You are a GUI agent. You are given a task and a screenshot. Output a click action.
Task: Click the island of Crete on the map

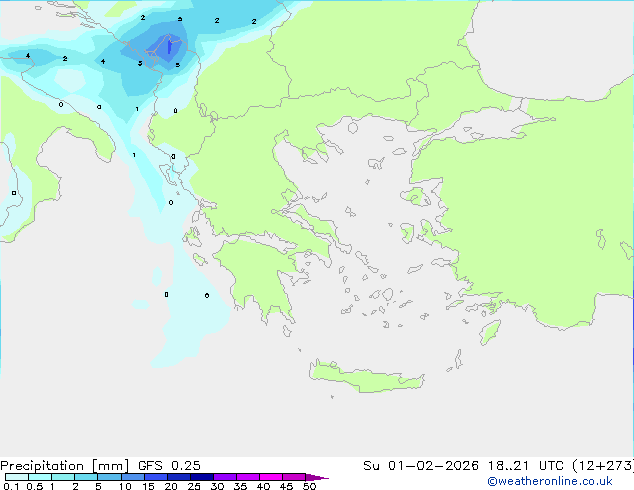[366, 378]
